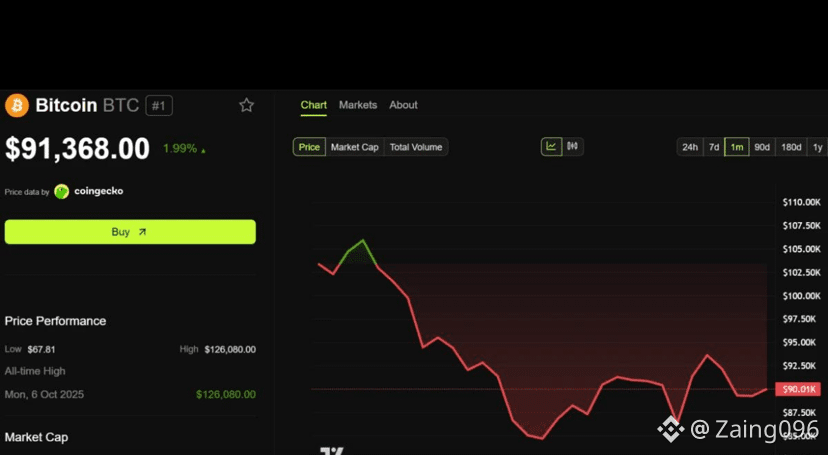This screenshot has width=828, height=455.
Task: Click the $91,368.00 price value
Action: tap(78, 149)
